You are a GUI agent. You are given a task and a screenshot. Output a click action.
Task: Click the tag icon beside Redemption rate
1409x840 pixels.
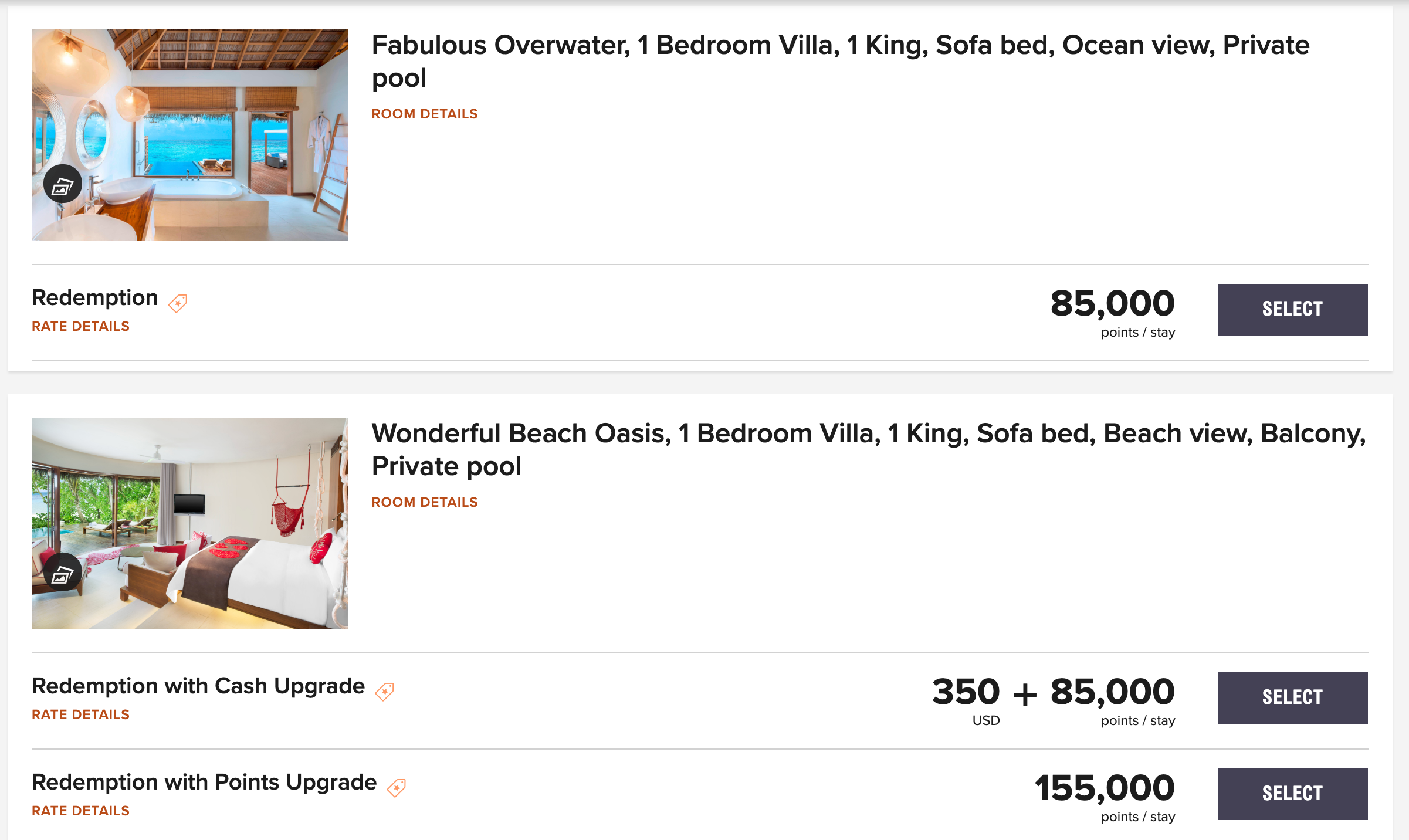(x=178, y=303)
